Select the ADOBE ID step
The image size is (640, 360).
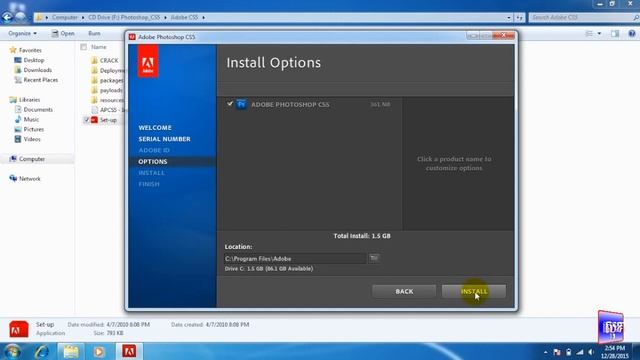[x=154, y=150]
